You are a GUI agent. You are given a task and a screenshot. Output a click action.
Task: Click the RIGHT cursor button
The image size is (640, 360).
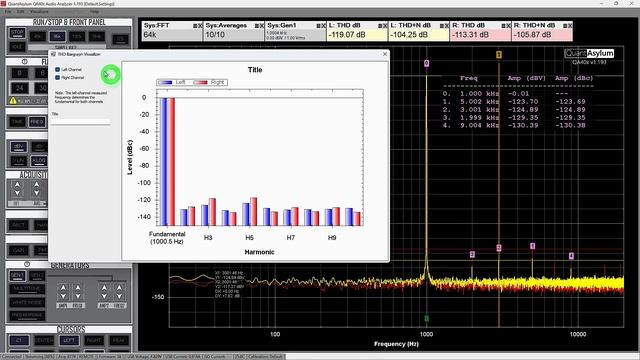coord(94,340)
